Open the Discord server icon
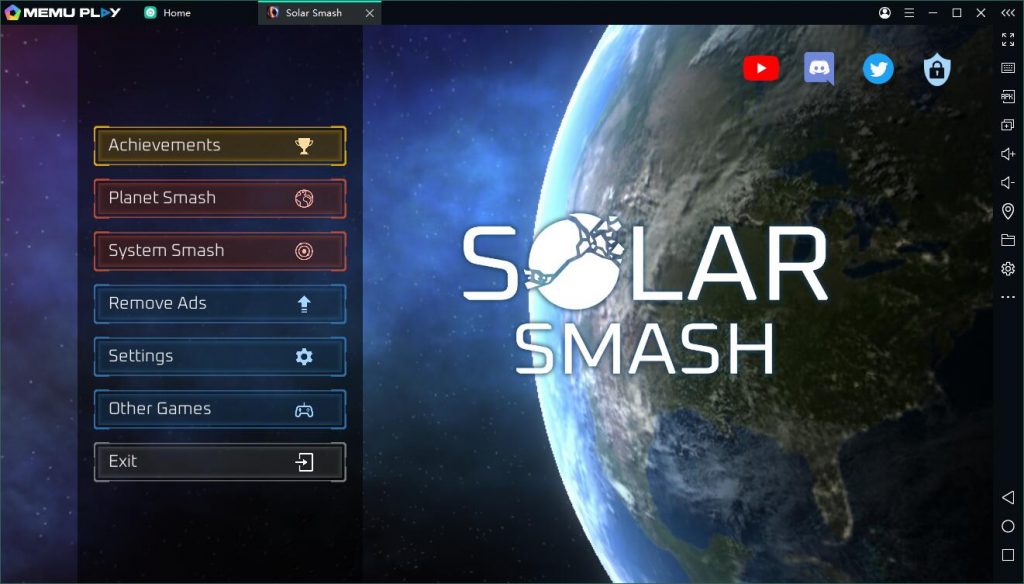Viewport: 1024px width, 584px height. 819,68
